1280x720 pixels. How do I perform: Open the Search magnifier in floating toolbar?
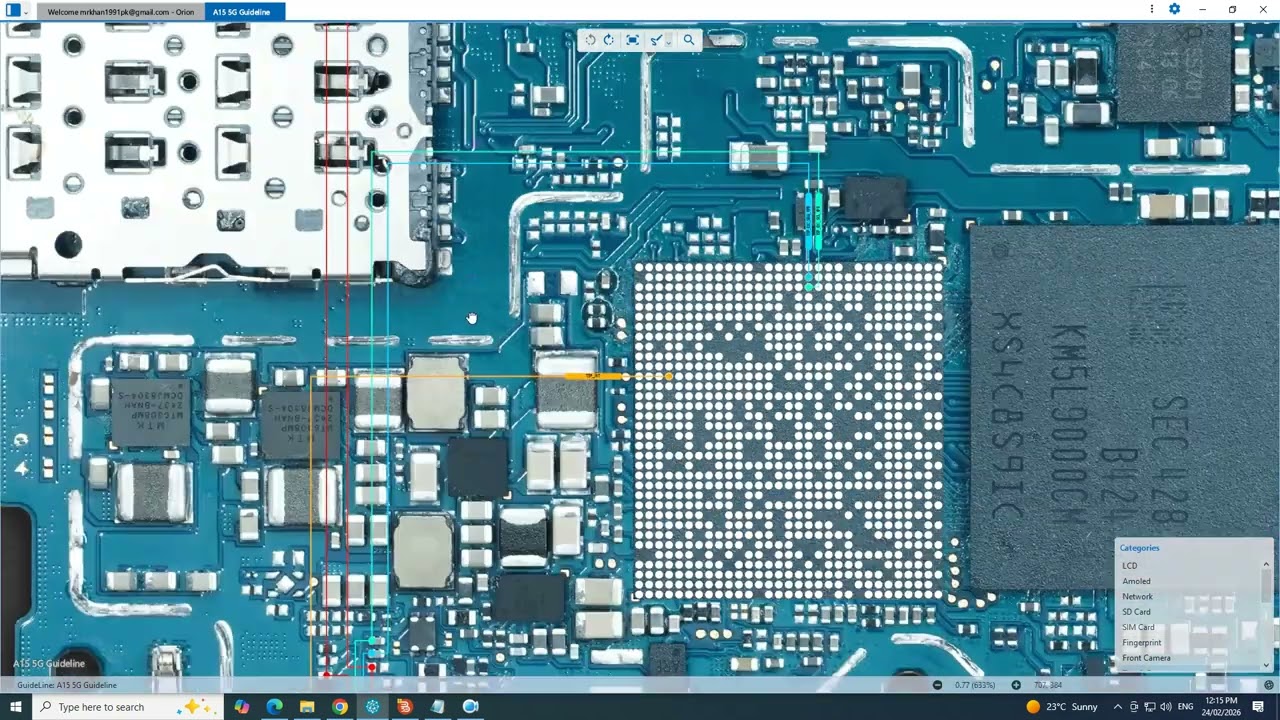pos(689,40)
